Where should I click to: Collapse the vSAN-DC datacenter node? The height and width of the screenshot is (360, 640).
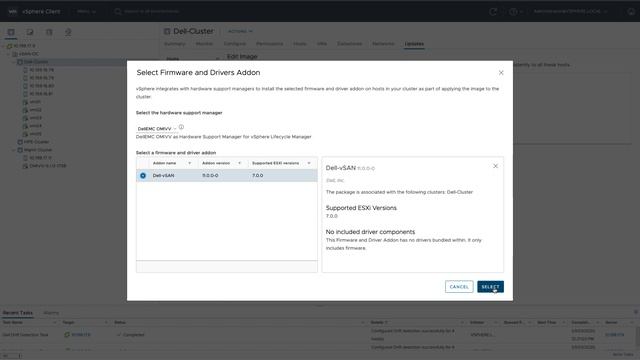tap(9, 54)
